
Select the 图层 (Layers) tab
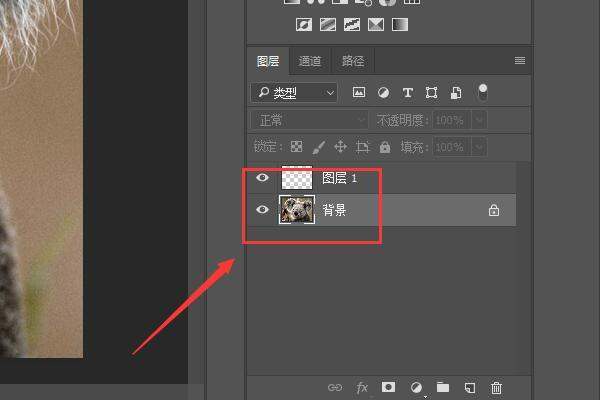[x=268, y=61]
